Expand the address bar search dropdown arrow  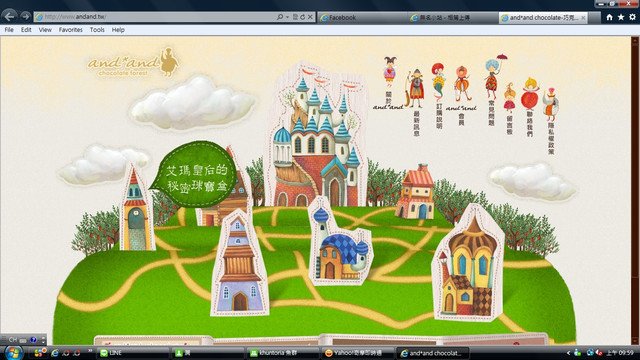point(288,17)
